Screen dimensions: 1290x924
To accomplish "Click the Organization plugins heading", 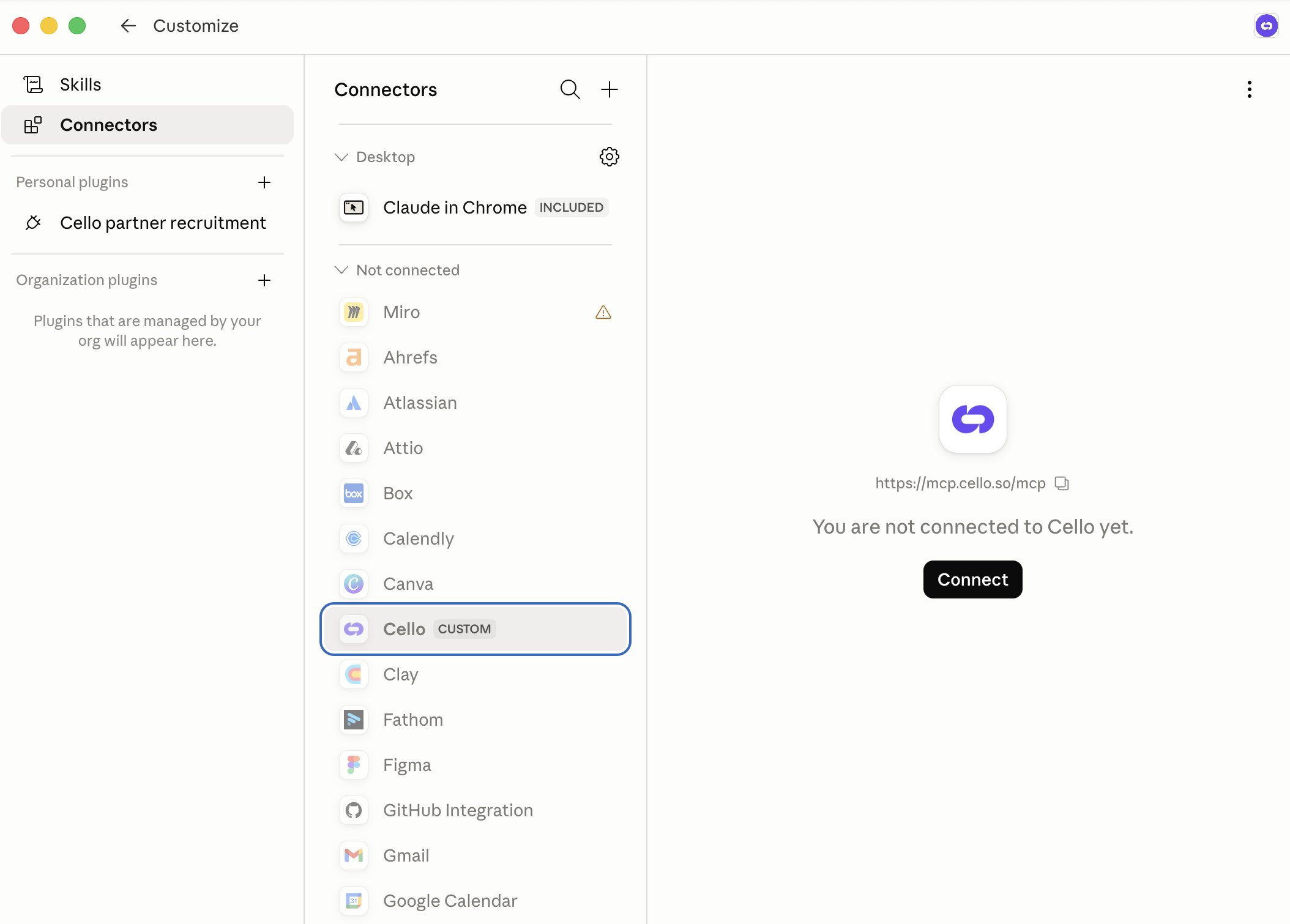I will coord(86,280).
